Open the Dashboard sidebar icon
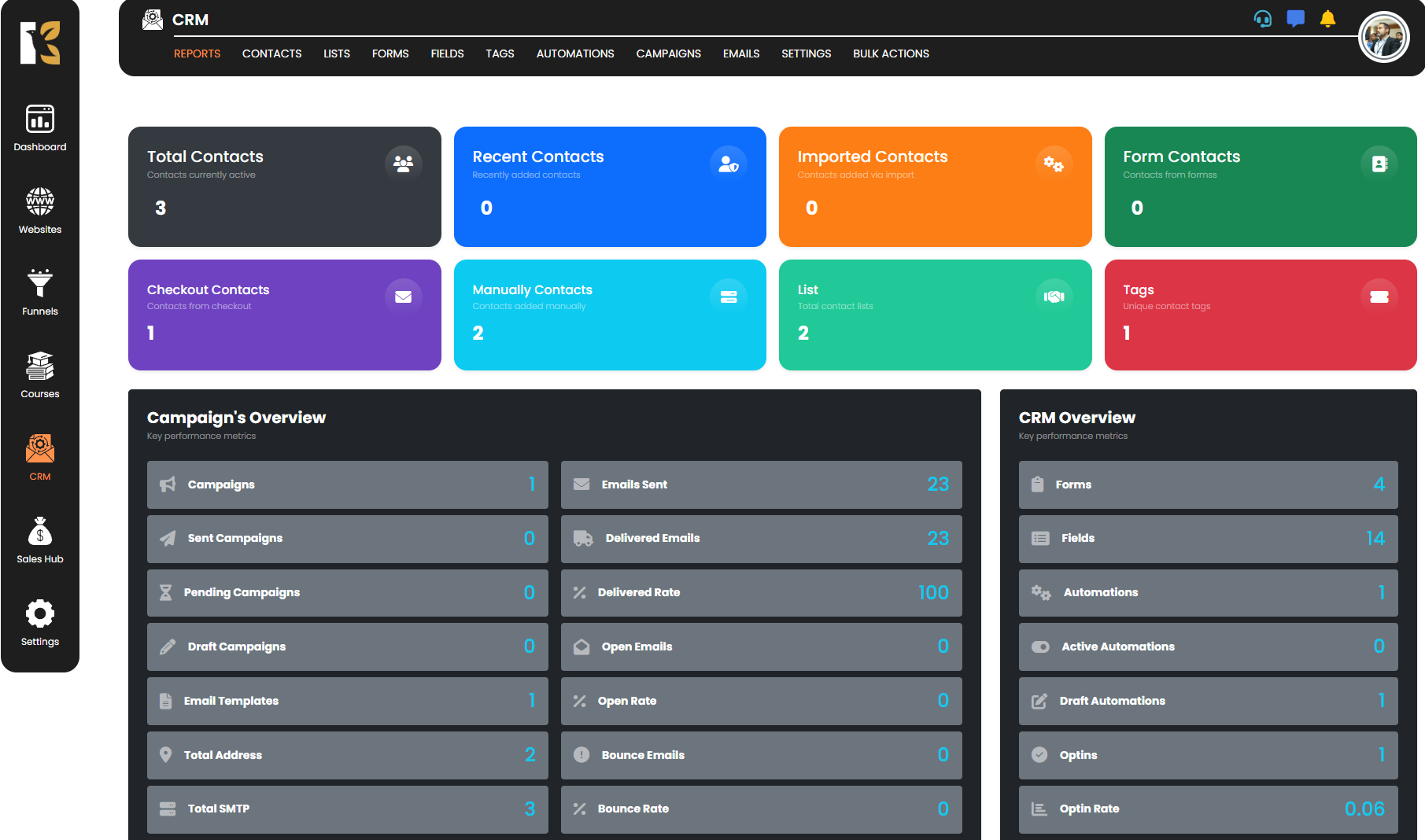Viewport: 1425px width, 840px height. 40,127
